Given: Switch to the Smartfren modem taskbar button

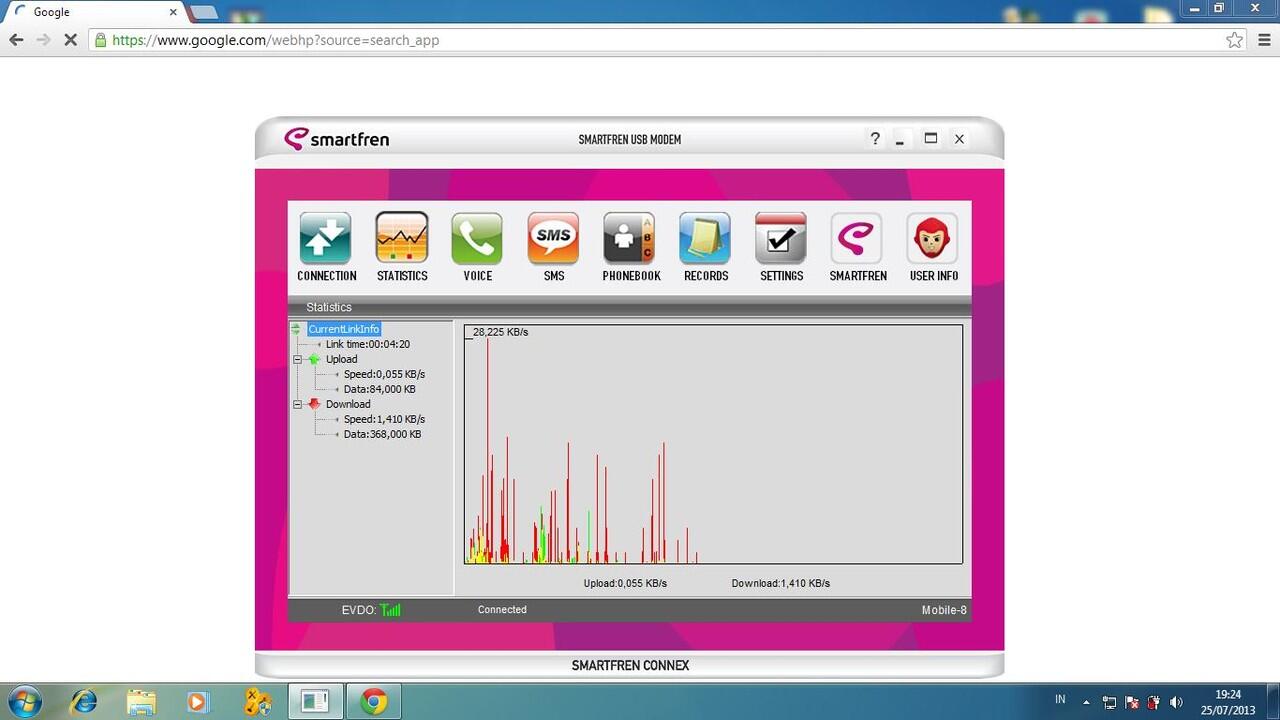Looking at the screenshot, I should click(x=315, y=702).
